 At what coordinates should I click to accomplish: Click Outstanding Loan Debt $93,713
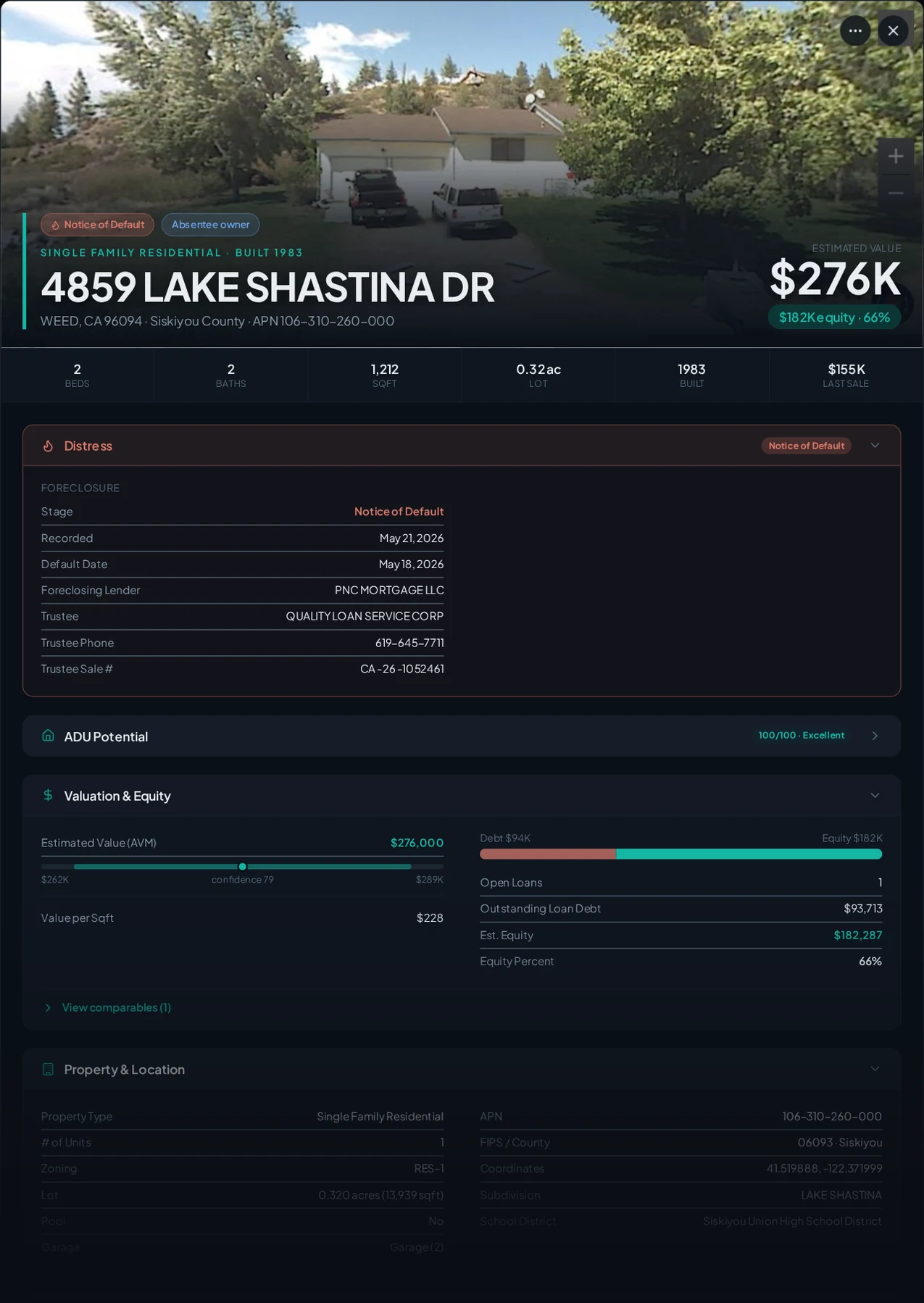coord(863,909)
